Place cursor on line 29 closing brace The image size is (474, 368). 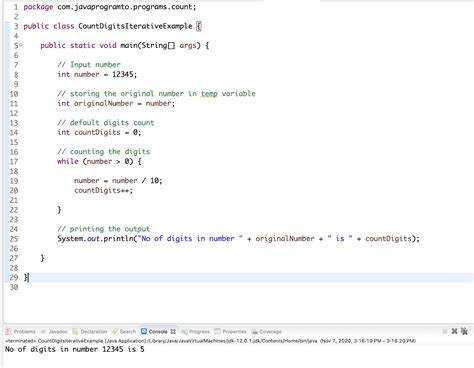coord(26,277)
